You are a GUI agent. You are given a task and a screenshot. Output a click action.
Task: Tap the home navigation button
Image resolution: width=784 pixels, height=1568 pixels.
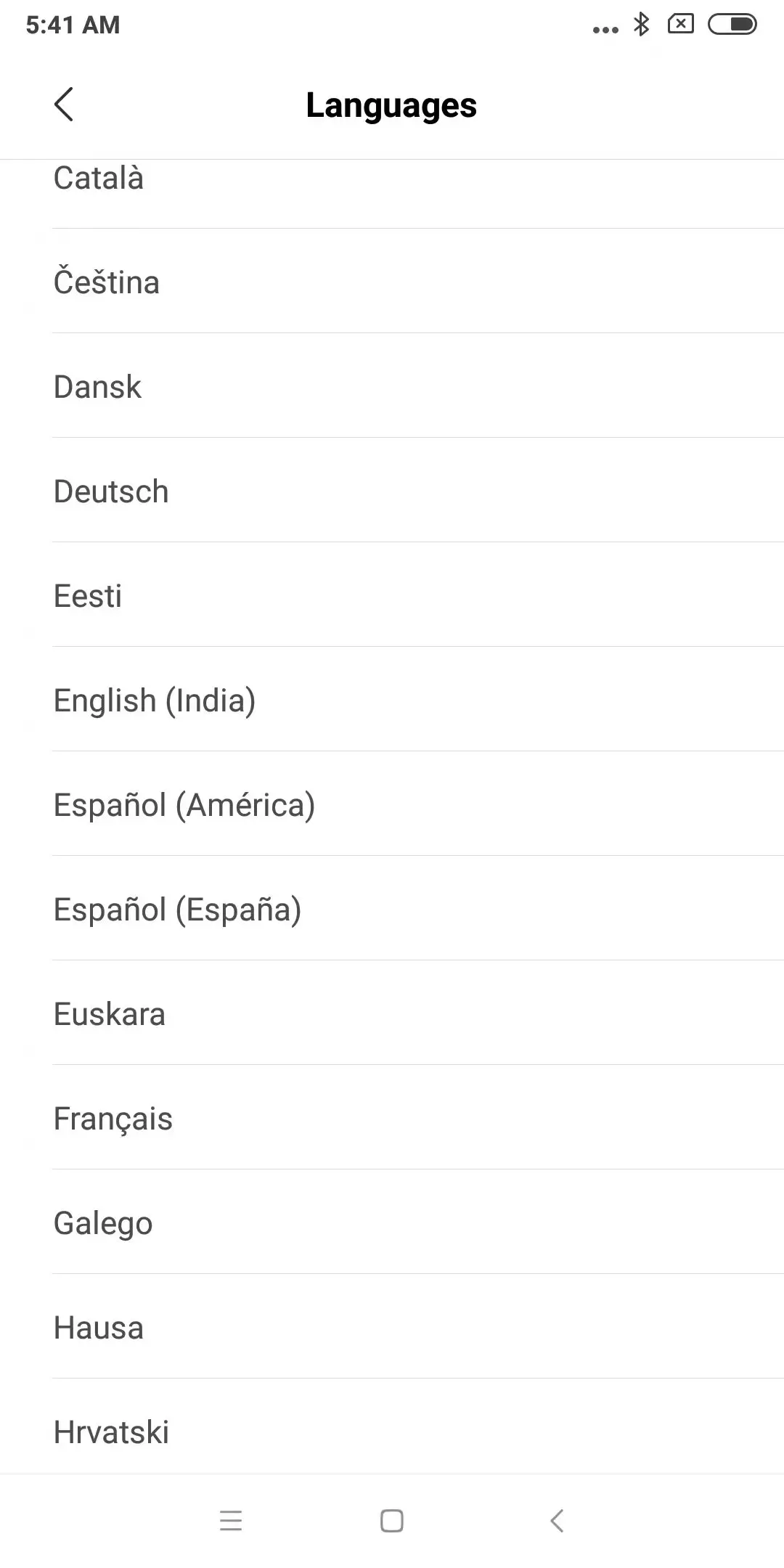pyautogui.click(x=392, y=1521)
